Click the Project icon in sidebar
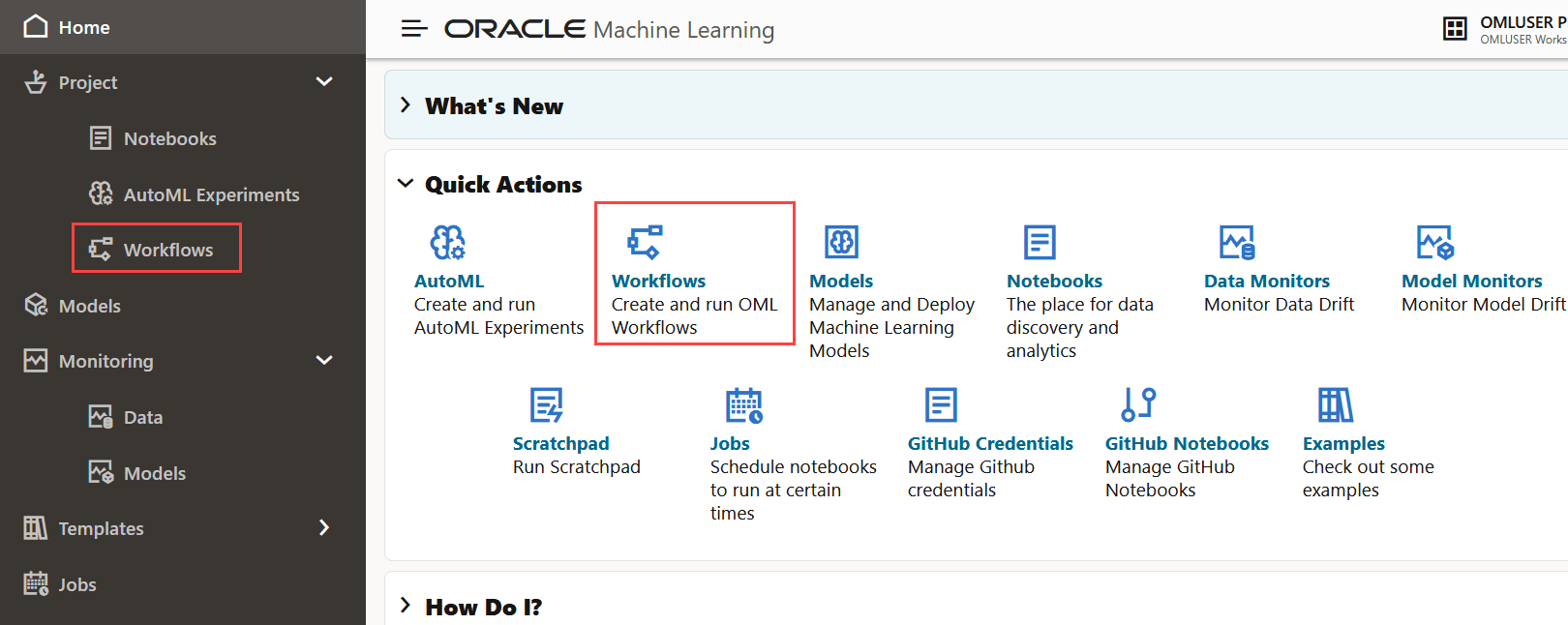Image resolution: width=1568 pixels, height=625 pixels. [36, 82]
